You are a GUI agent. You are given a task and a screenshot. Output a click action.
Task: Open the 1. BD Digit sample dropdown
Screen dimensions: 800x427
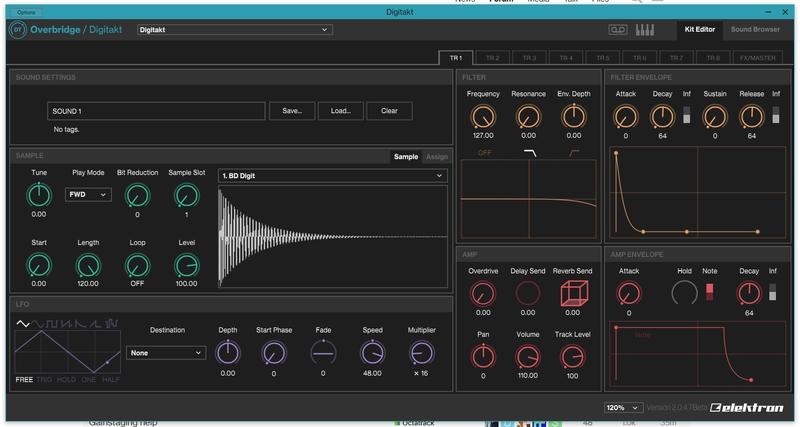(x=333, y=175)
